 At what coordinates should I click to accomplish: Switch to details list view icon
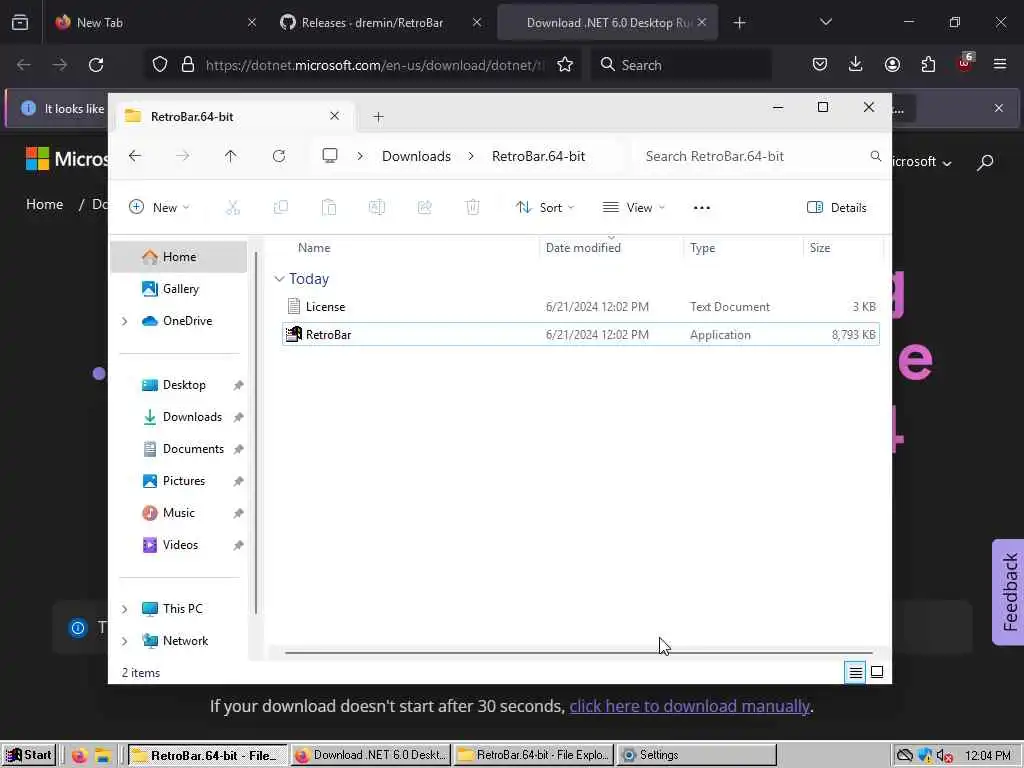(856, 672)
